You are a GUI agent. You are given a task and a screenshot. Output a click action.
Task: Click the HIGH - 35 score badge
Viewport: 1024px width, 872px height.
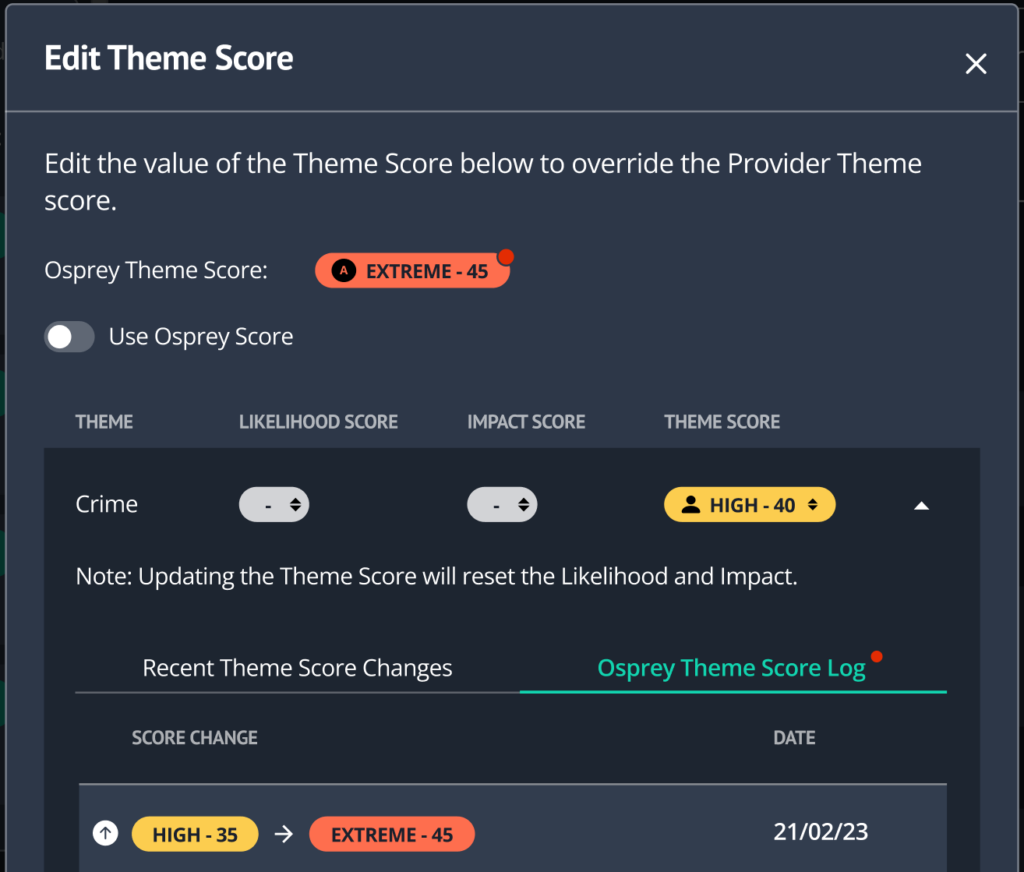point(195,834)
